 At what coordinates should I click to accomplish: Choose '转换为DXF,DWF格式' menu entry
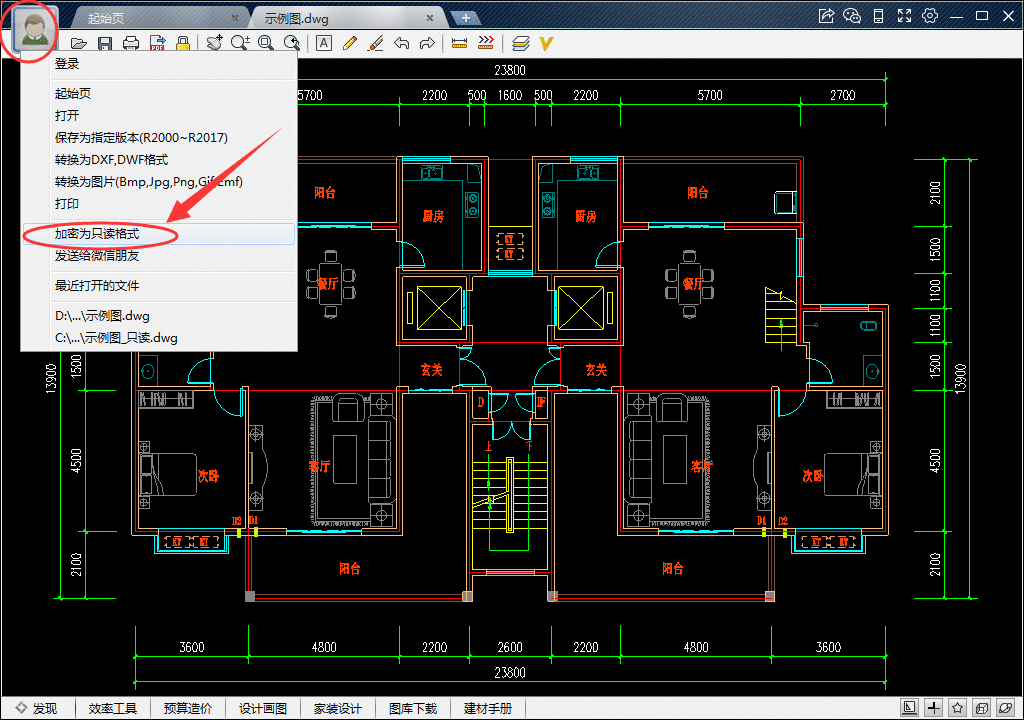coord(111,160)
